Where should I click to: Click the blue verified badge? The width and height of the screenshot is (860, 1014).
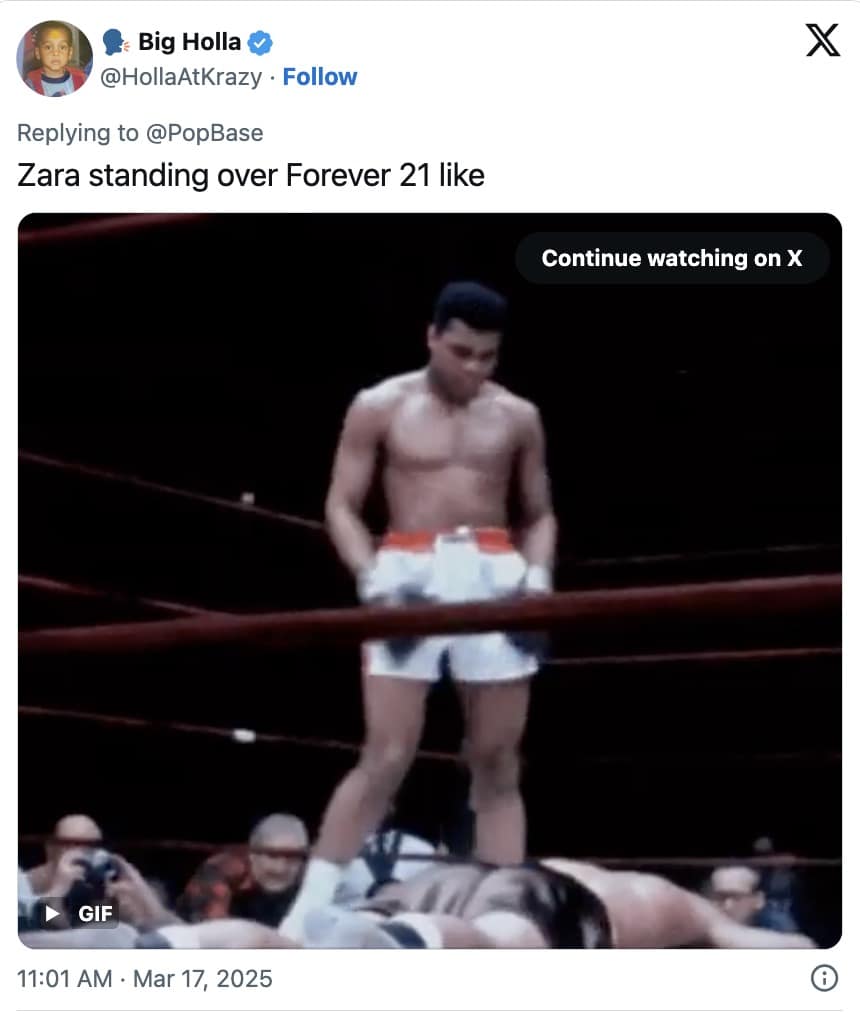(260, 43)
